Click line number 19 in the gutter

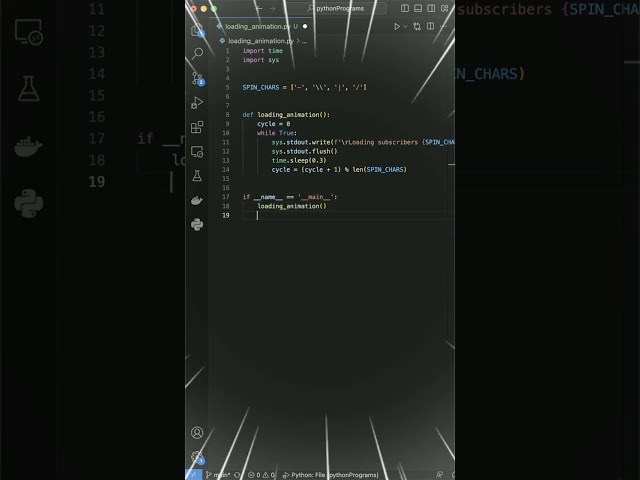point(226,216)
